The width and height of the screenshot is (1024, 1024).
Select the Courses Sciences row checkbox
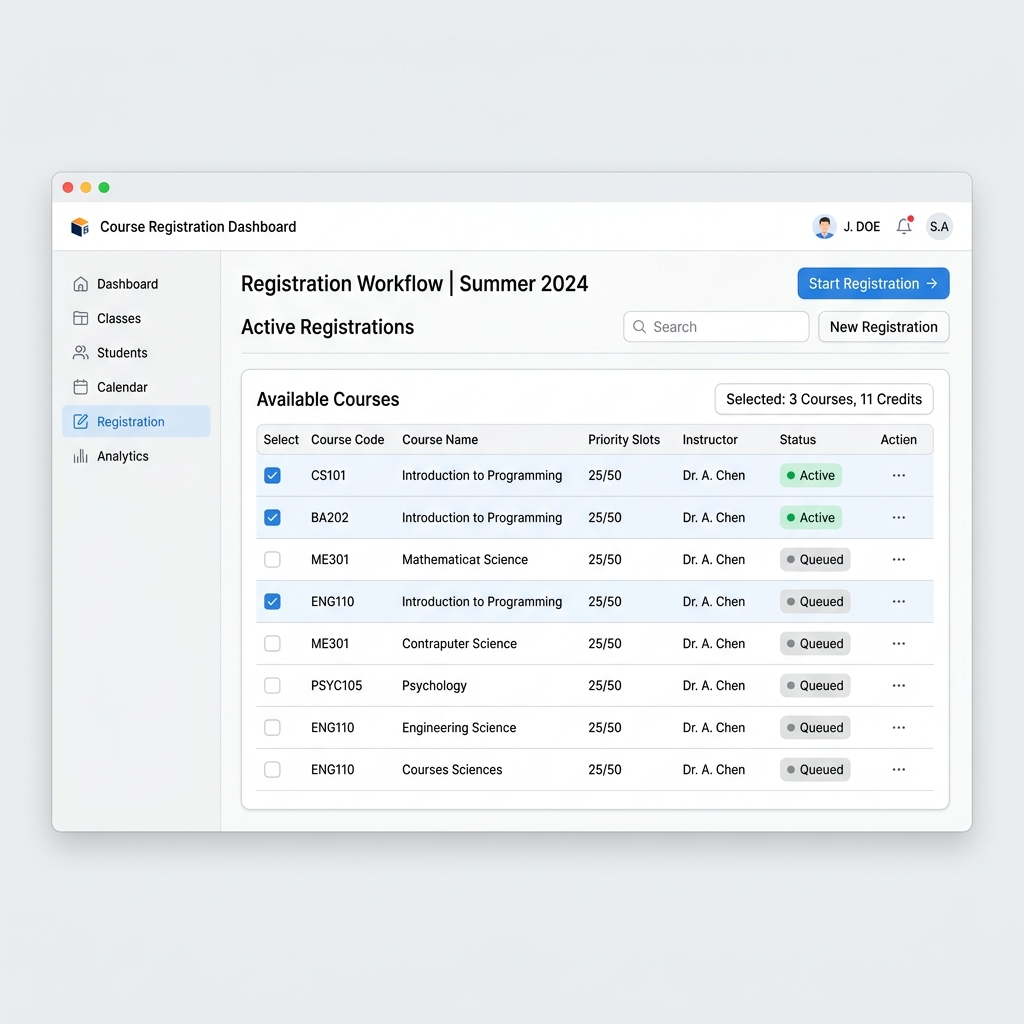(272, 769)
